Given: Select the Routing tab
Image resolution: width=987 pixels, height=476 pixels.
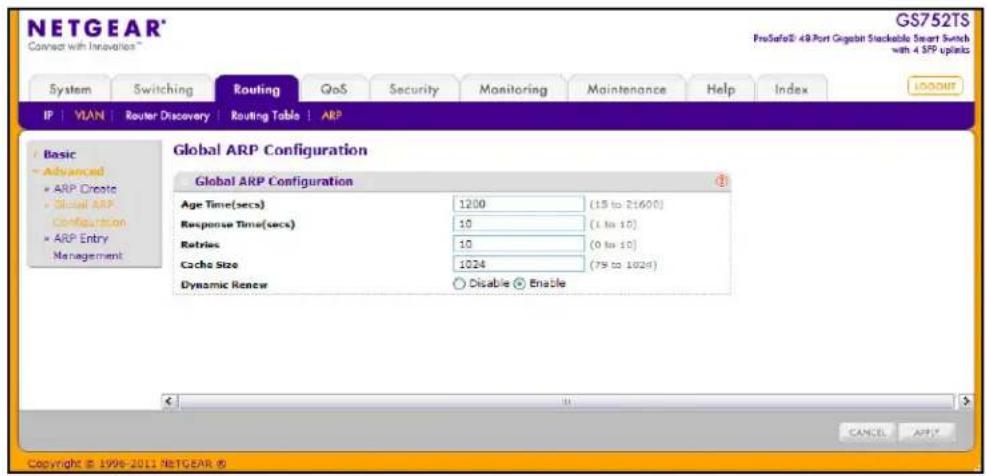Looking at the screenshot, I should click(x=257, y=89).
